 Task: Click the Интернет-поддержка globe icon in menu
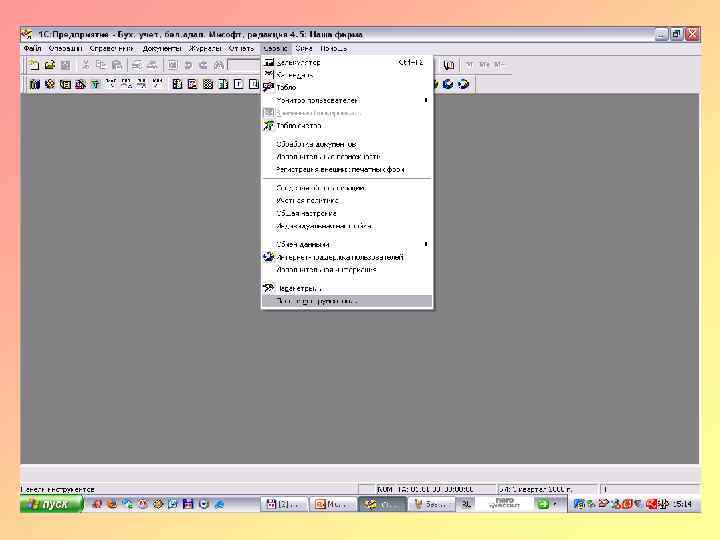click(269, 257)
